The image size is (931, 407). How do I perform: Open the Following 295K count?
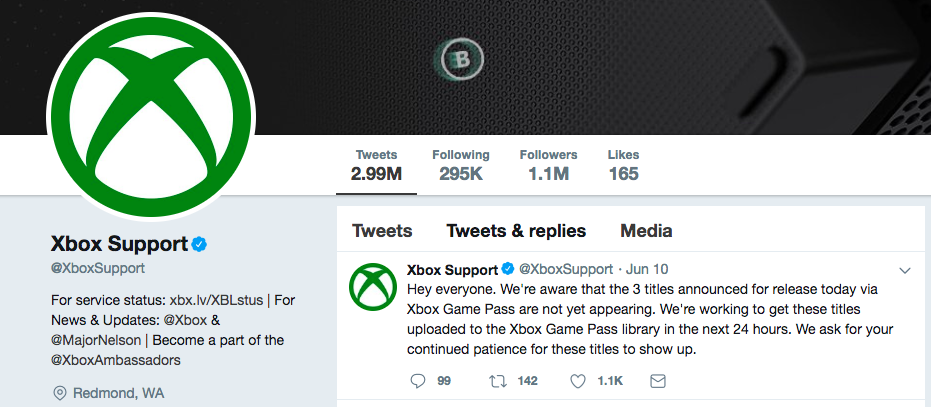click(x=461, y=165)
